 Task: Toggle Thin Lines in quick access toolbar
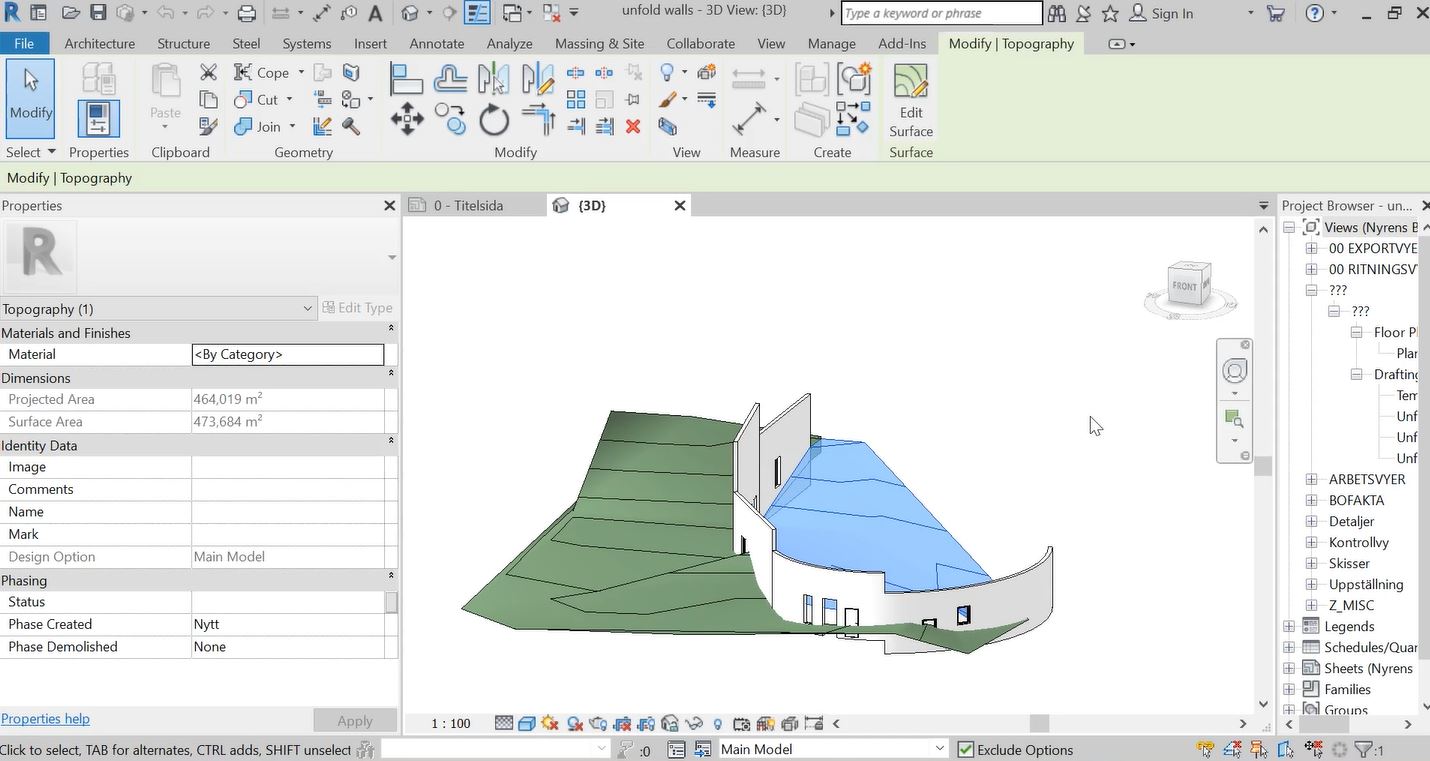(477, 14)
